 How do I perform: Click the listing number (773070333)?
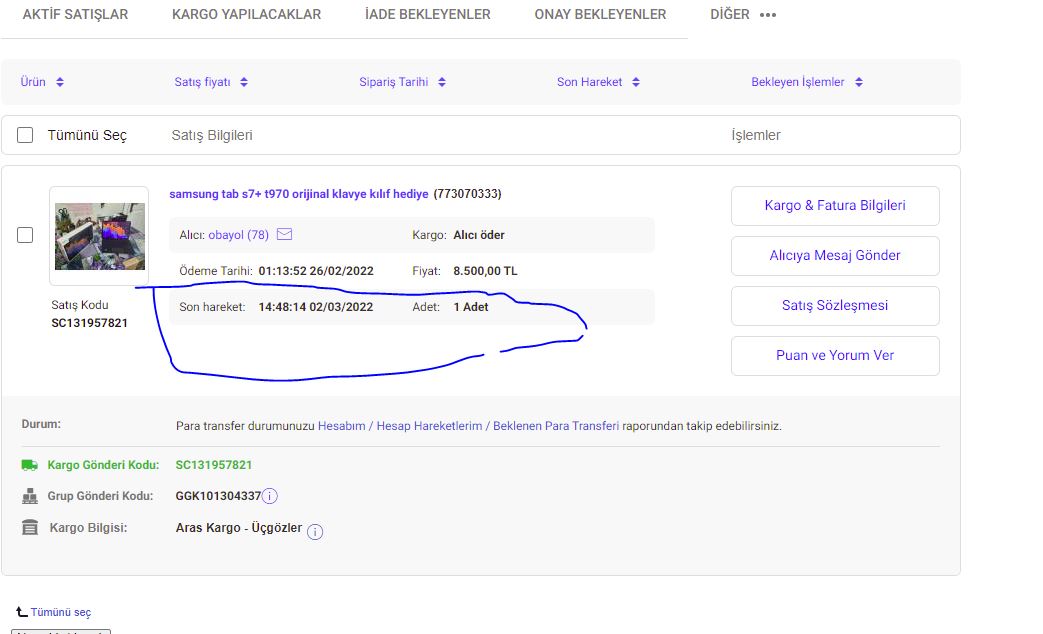click(x=468, y=194)
